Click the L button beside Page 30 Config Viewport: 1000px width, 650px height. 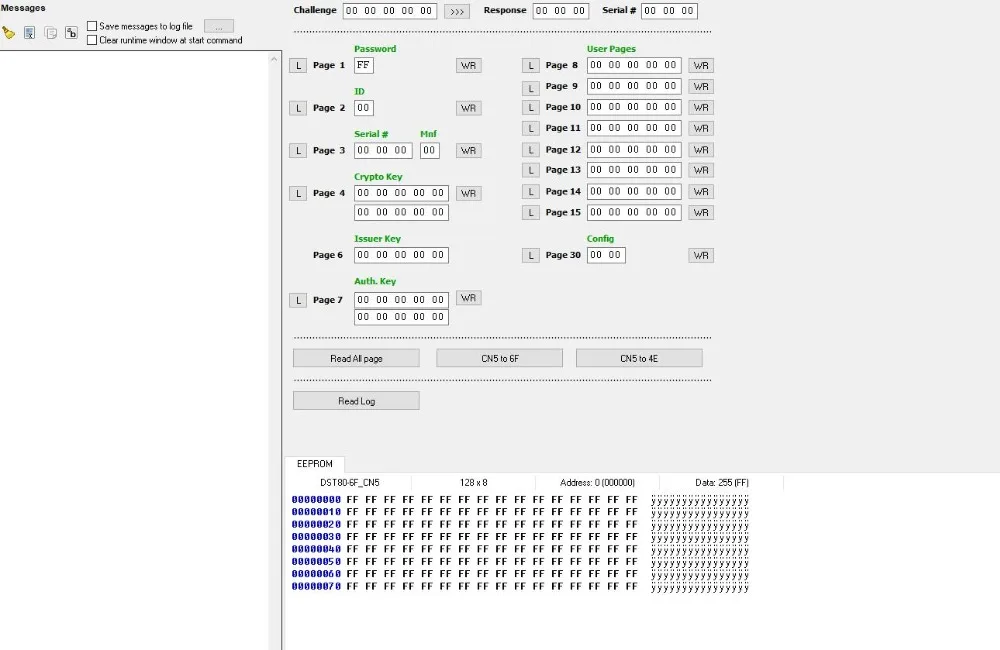point(530,255)
